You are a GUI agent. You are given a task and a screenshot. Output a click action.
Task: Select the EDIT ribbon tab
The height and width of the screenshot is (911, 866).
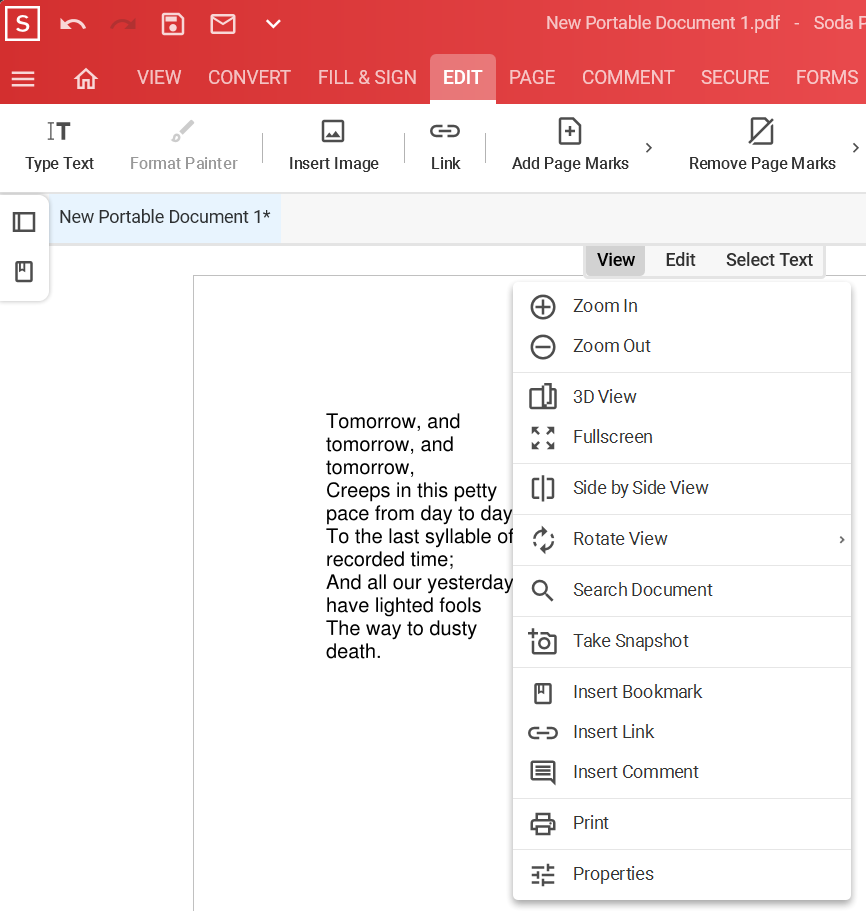[x=463, y=78]
